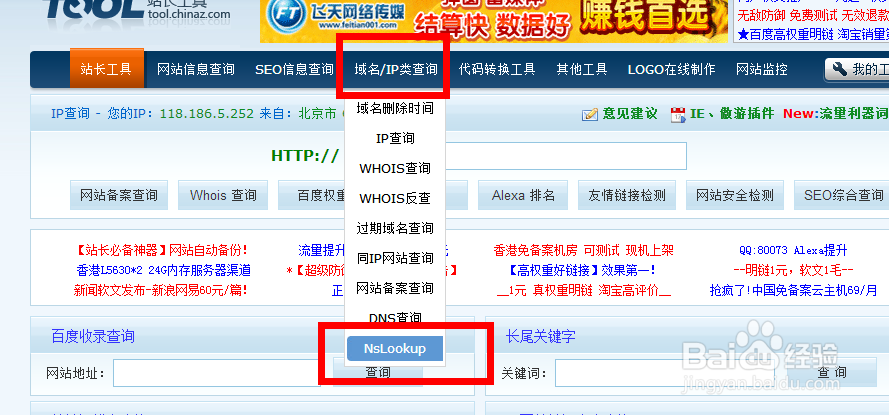Select DNS查询 in the dropdown
889x415 pixels.
(x=395, y=318)
